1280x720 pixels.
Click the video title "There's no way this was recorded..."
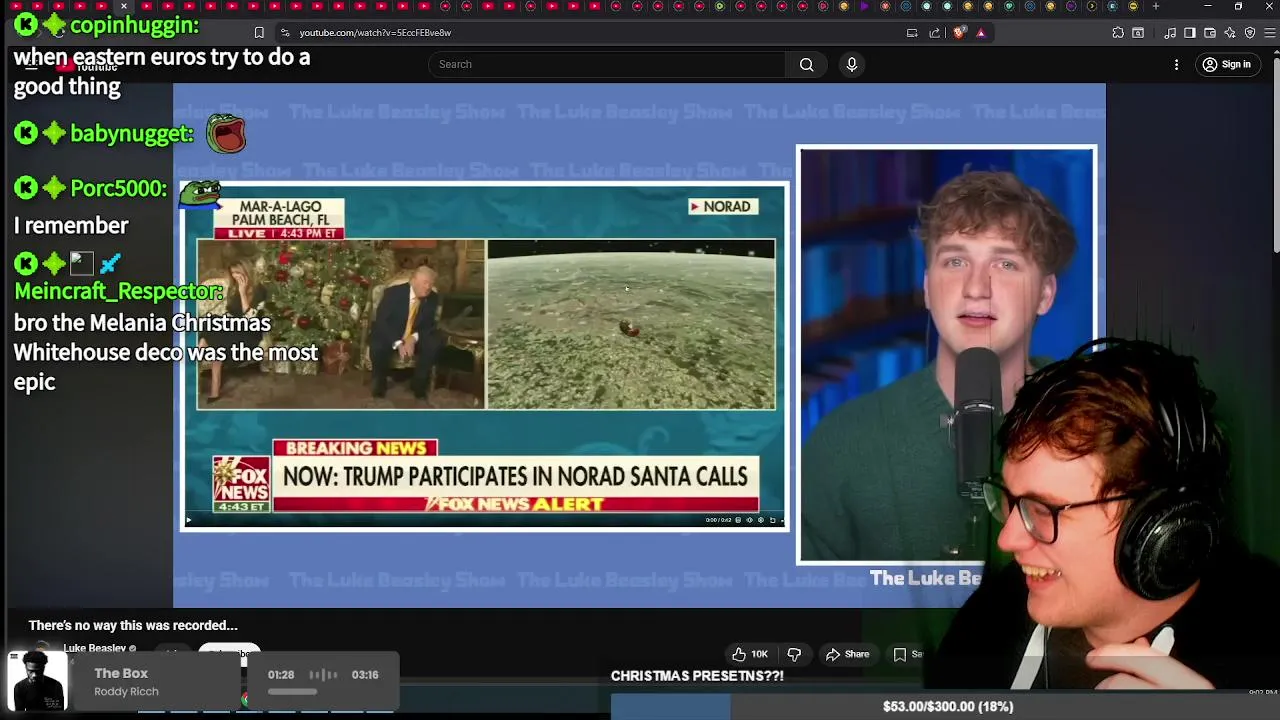[133, 625]
